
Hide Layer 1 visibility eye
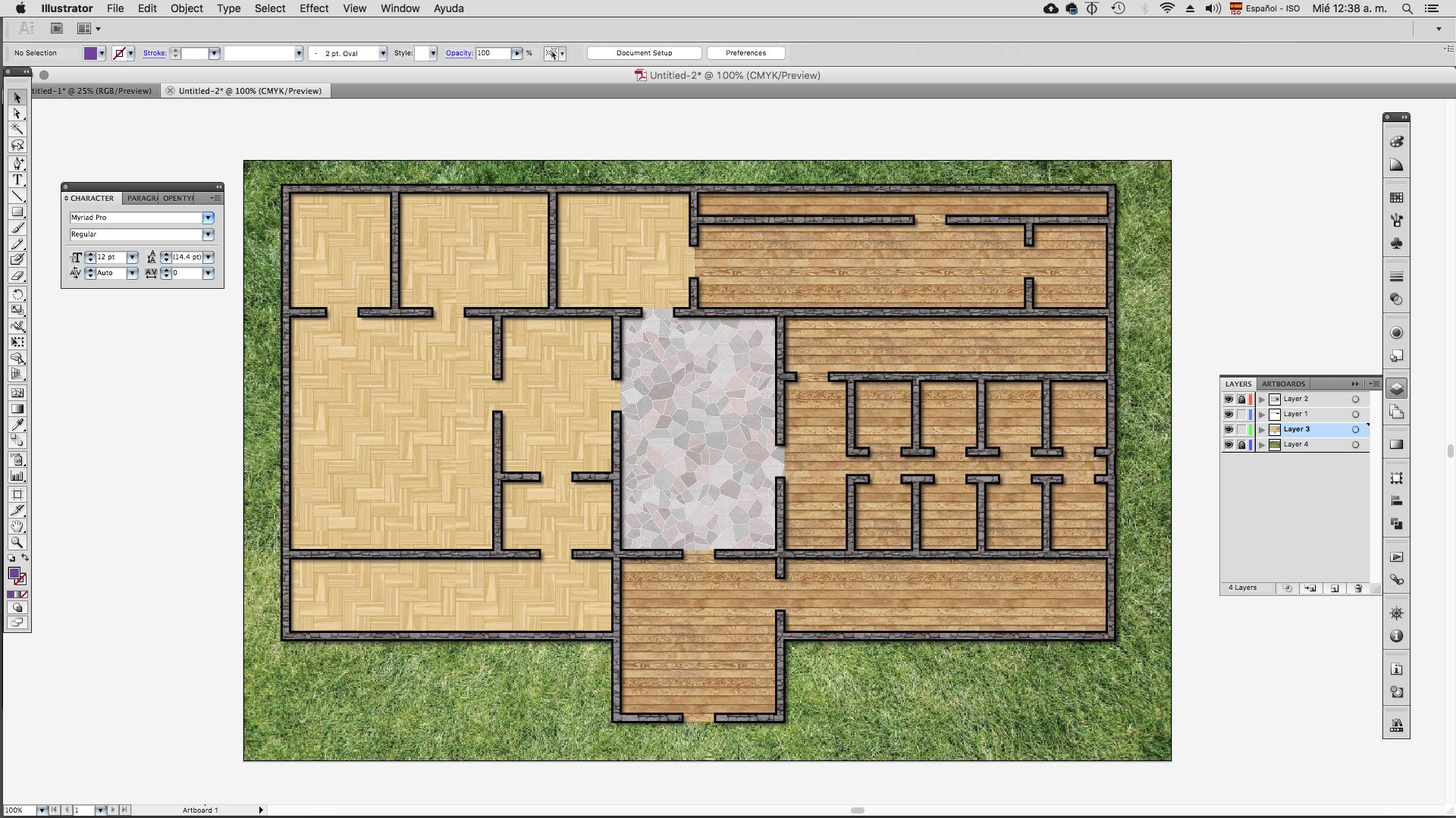(1228, 415)
